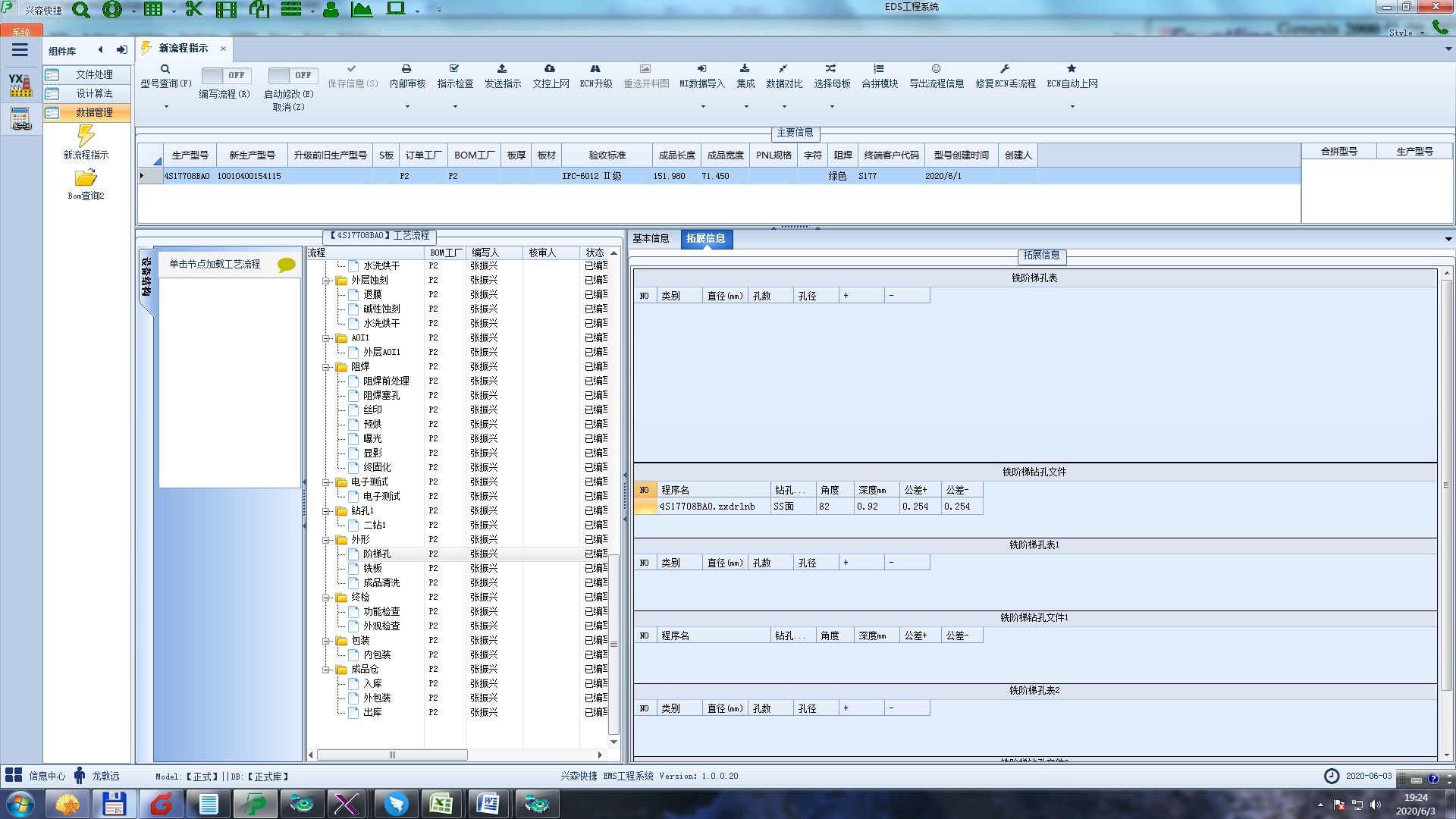This screenshot has height=819, width=1456.
Task: Open the Bom查询2 folder icon
Action: point(86,178)
